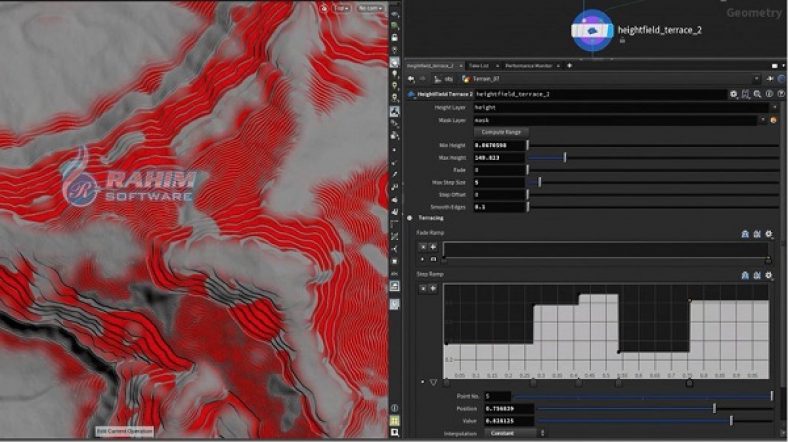
Task: Switch to the Performance Monitor tab
Action: click(528, 65)
